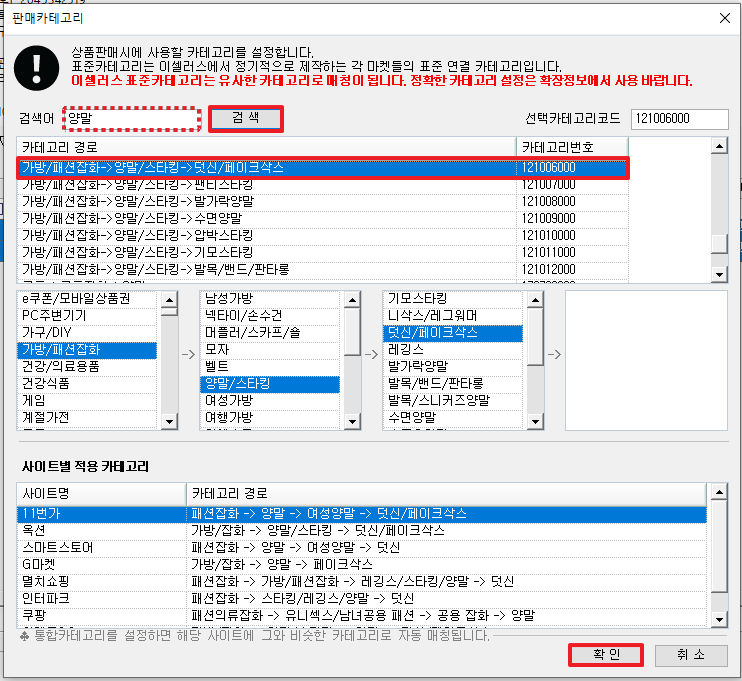Click the 카테고리 경로 column header of results
This screenshot has width=742, height=681.
click(266, 147)
